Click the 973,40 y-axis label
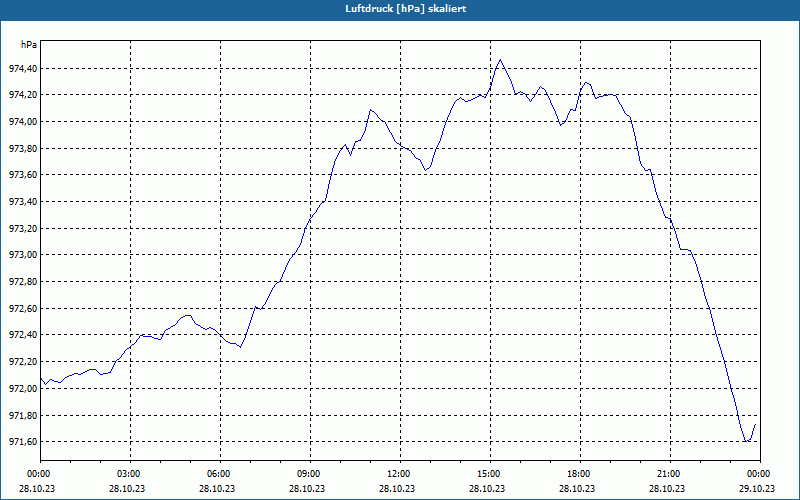 tap(23, 202)
